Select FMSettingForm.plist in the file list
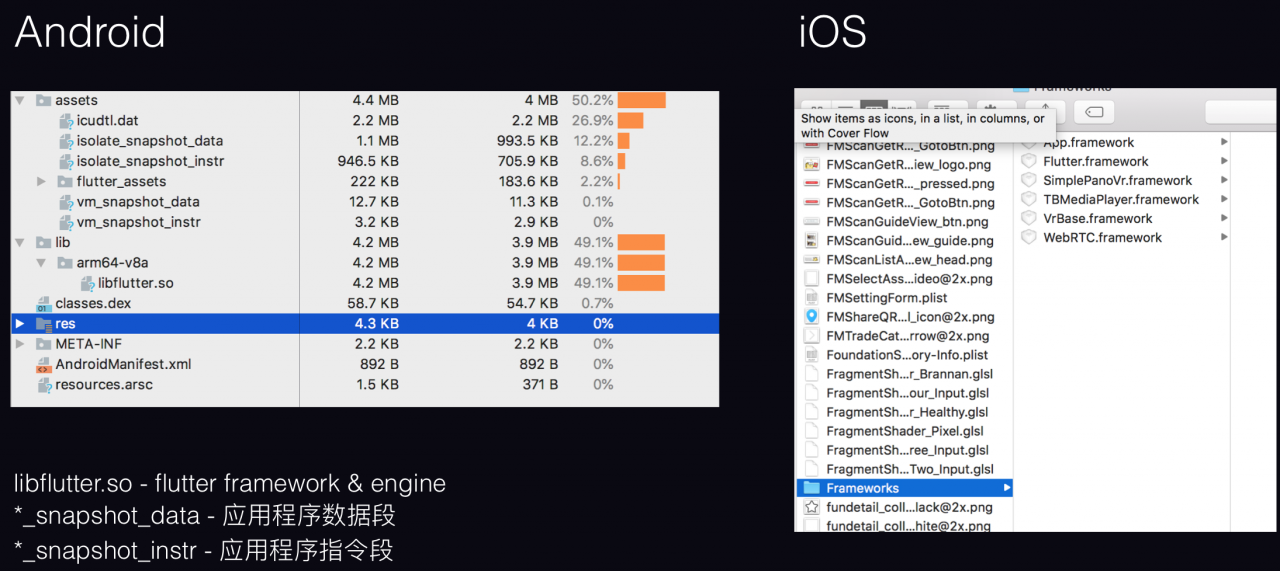Viewport: 1280px width, 571px height. (886, 298)
